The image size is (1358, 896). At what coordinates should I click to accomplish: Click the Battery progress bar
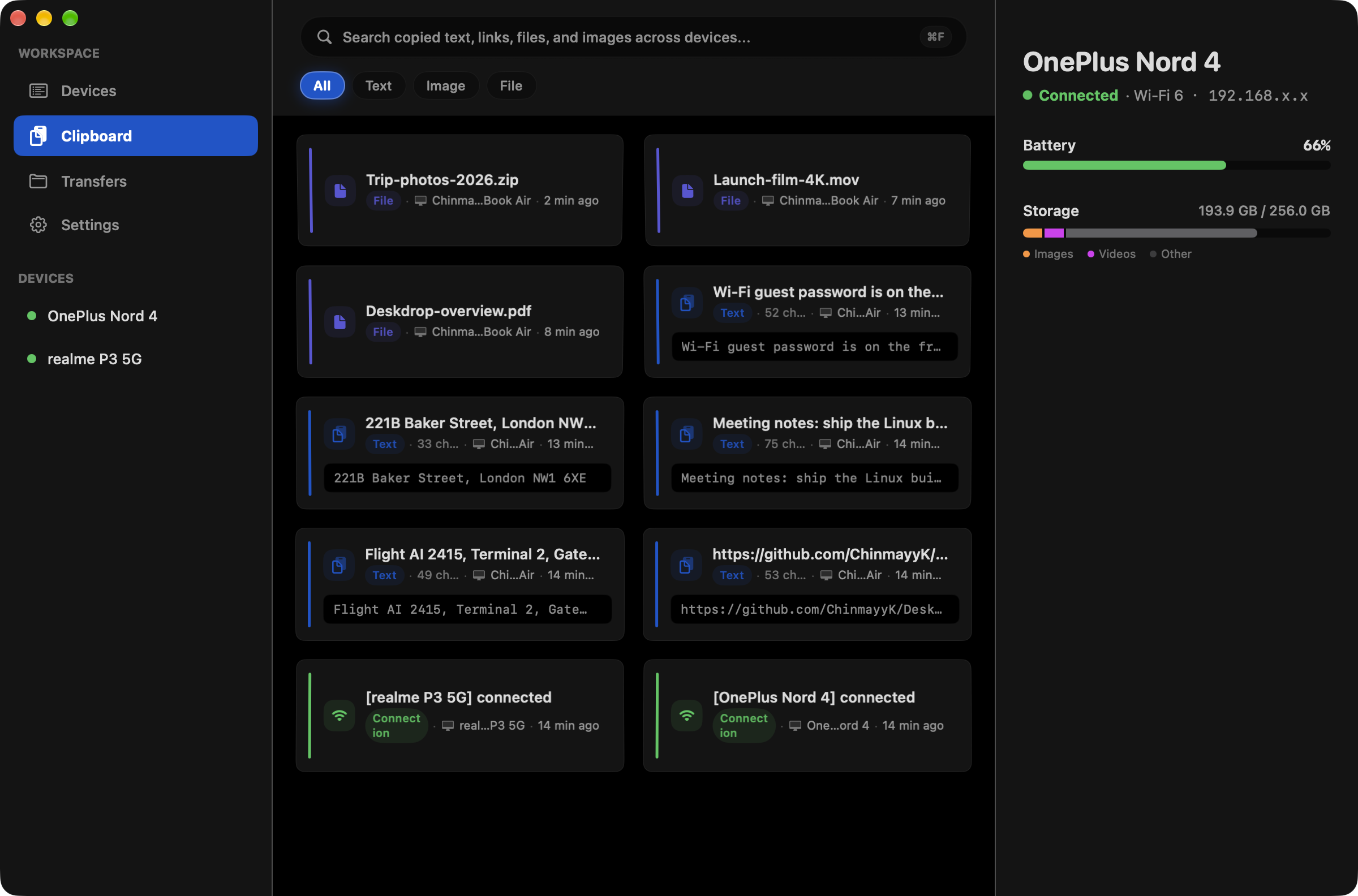pos(1176,165)
